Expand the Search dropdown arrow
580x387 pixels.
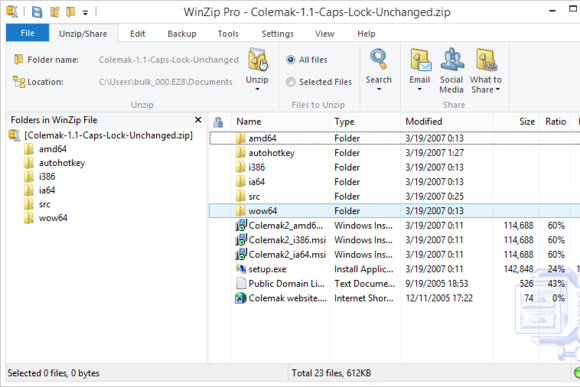(x=379, y=89)
